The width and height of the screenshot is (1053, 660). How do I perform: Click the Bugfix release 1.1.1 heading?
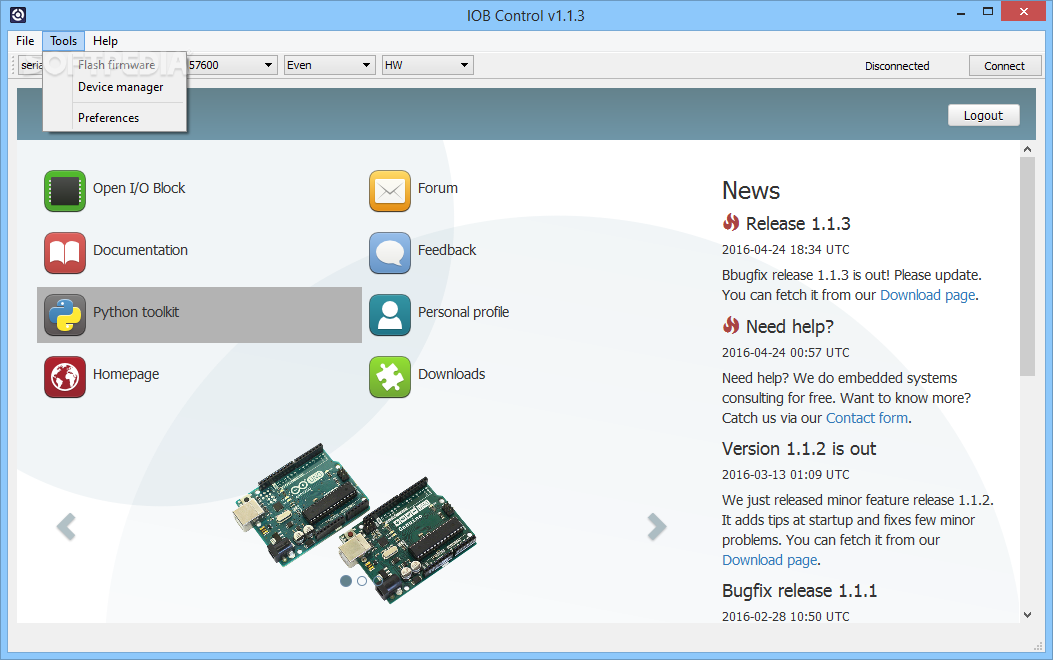click(x=799, y=591)
